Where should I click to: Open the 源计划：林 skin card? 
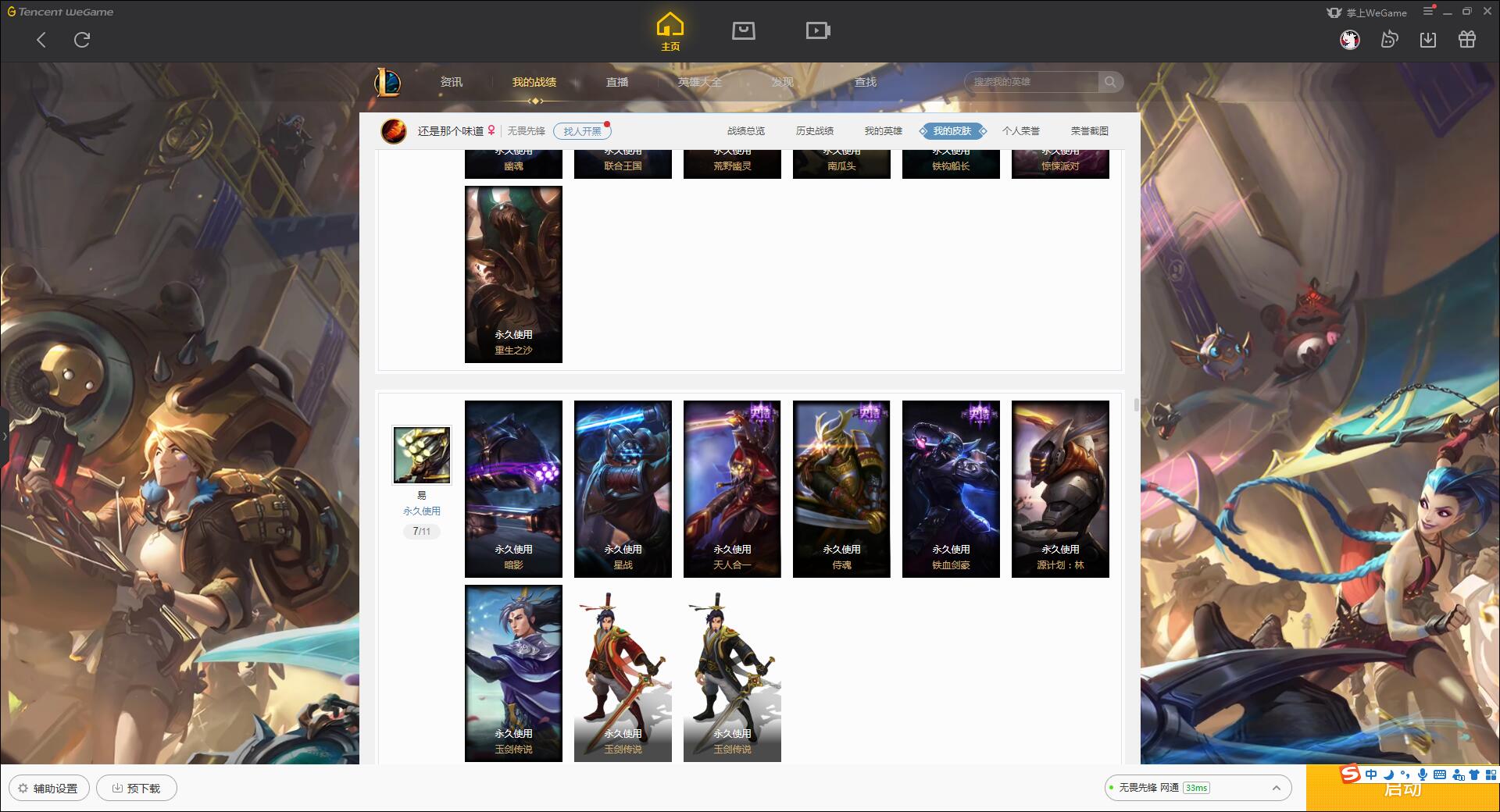coord(1060,489)
